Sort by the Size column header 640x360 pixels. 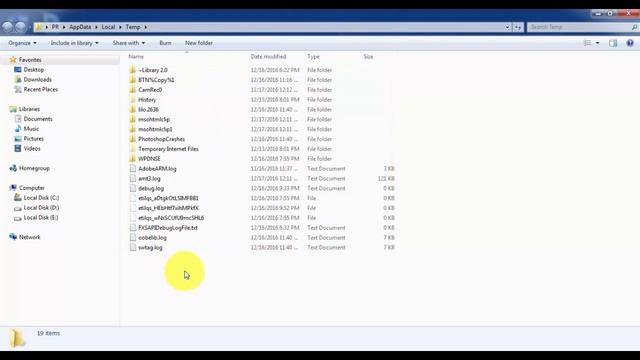pyautogui.click(x=368, y=56)
